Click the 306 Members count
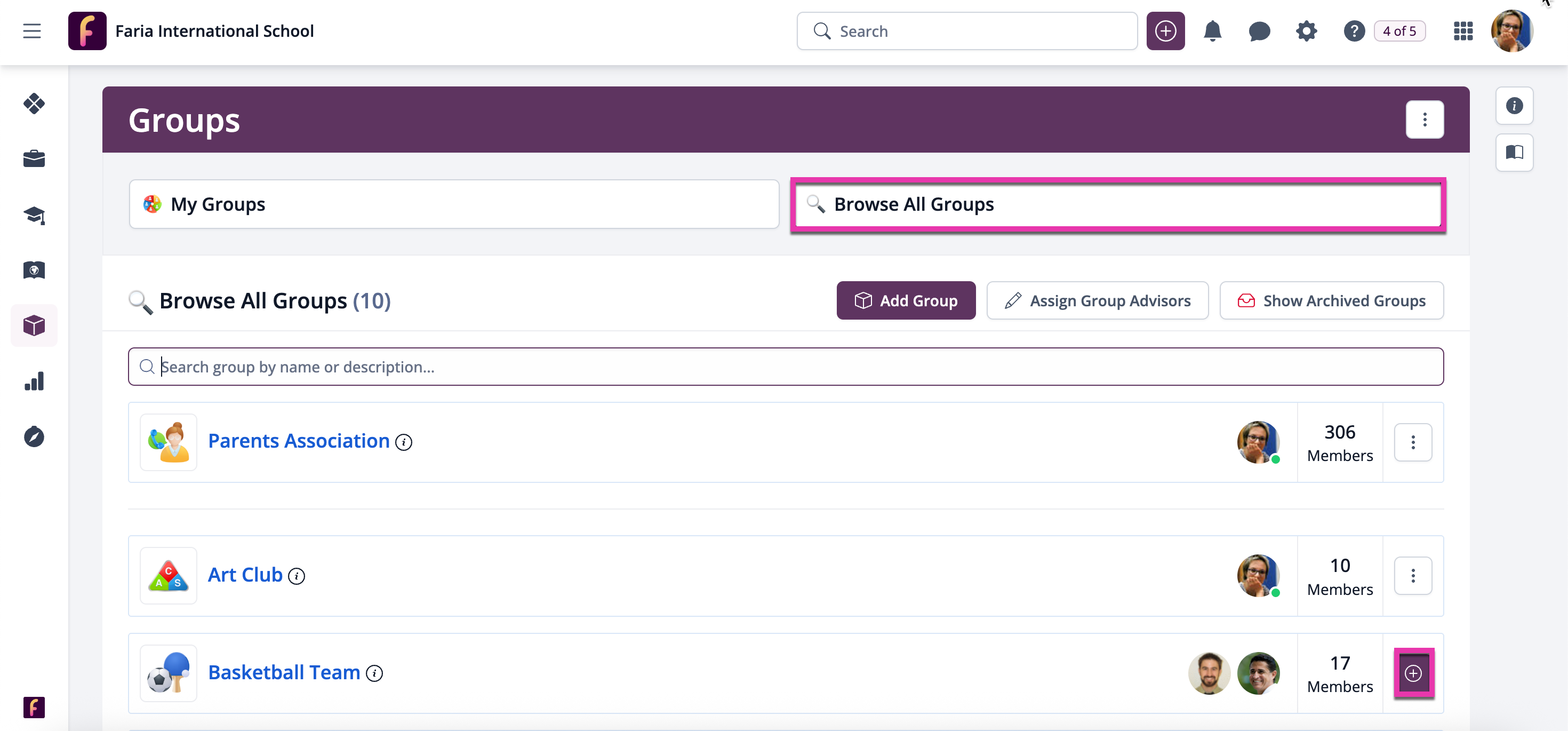 coord(1340,443)
